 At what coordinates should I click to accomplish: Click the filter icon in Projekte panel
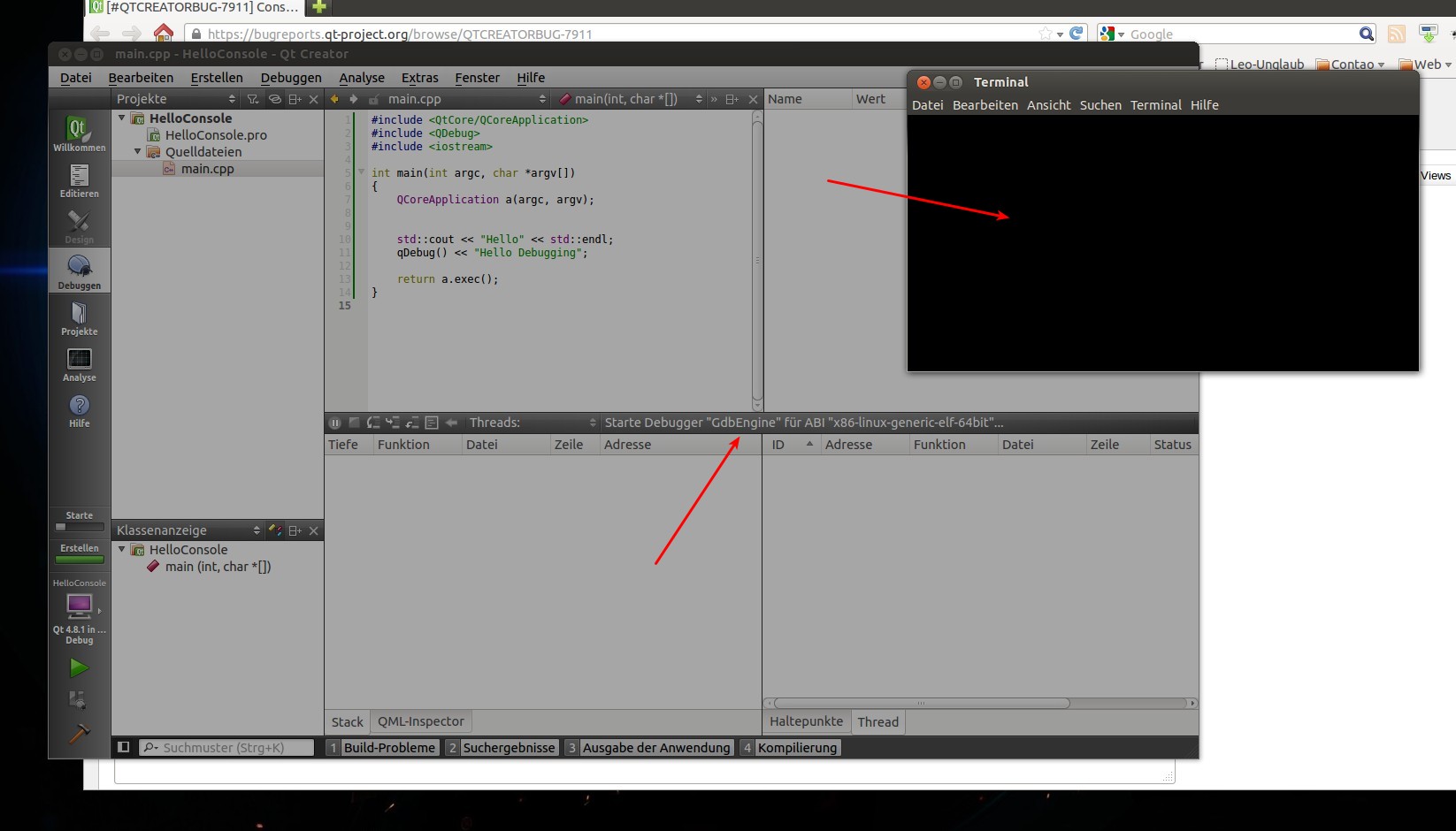(253, 99)
